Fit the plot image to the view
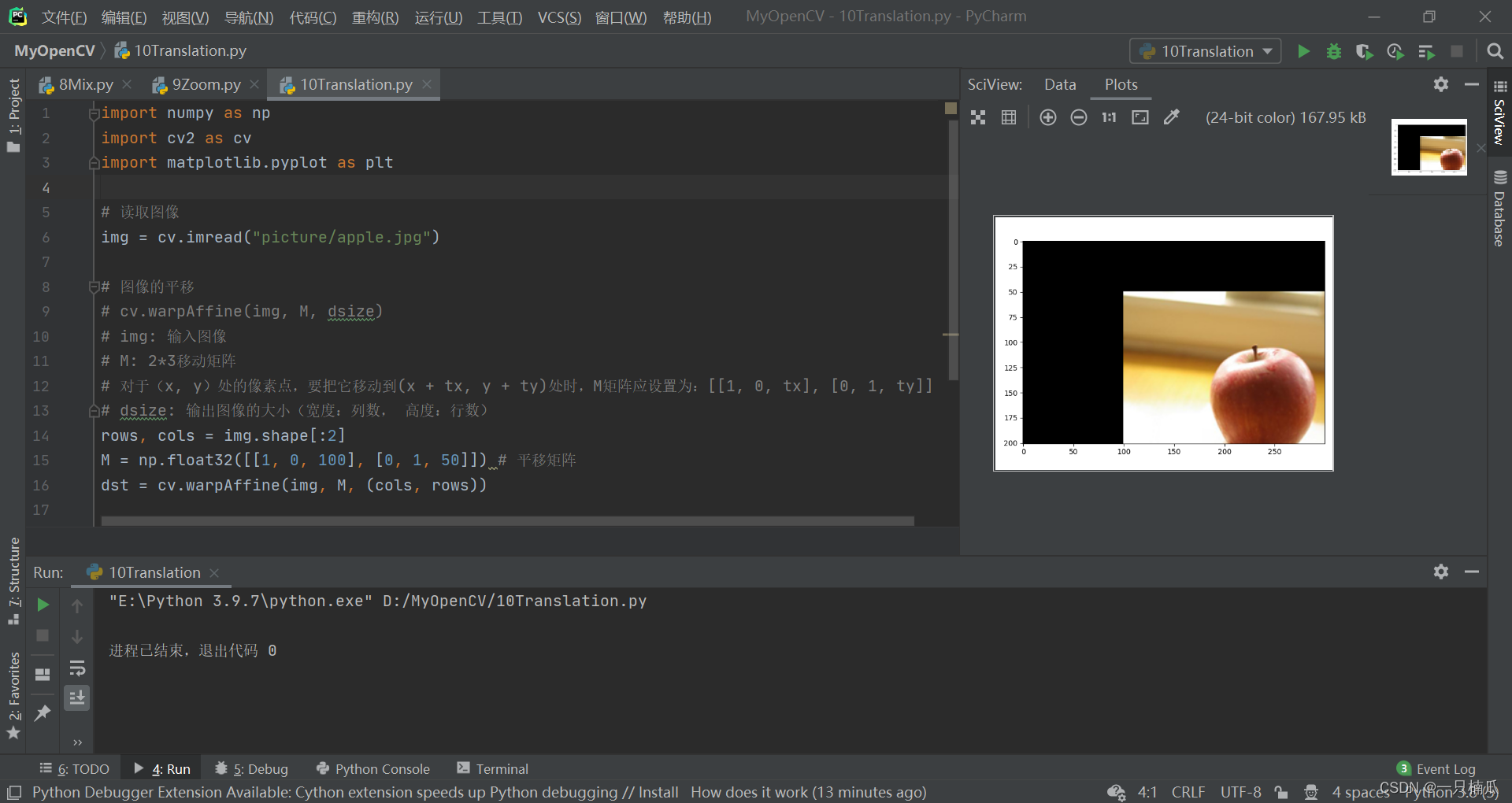The height and width of the screenshot is (803, 1512). pos(1140,117)
